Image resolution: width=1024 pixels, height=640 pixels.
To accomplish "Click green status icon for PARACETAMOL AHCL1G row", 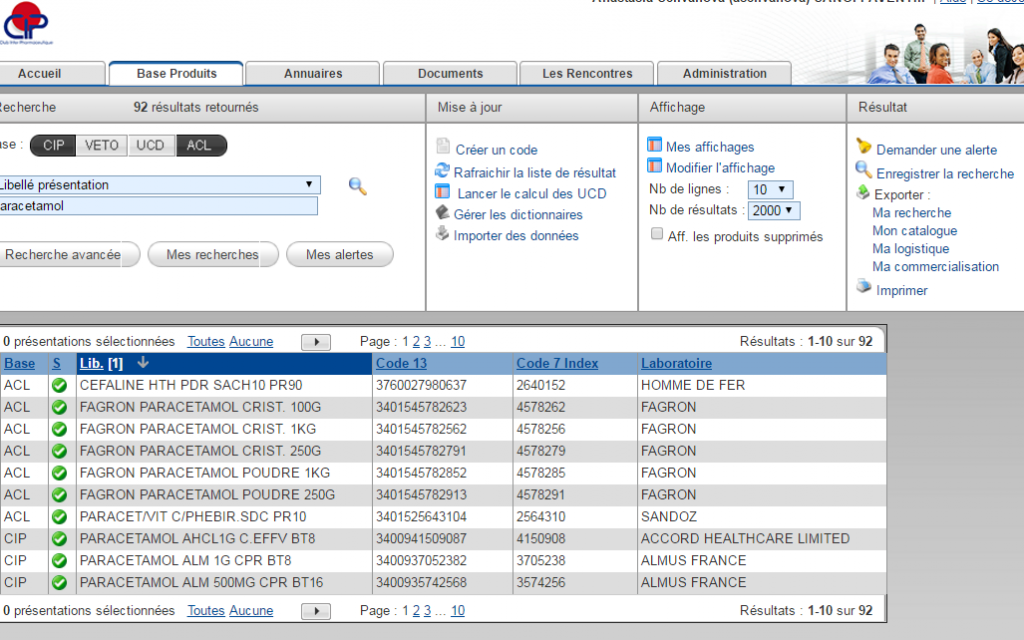I will (59, 539).
